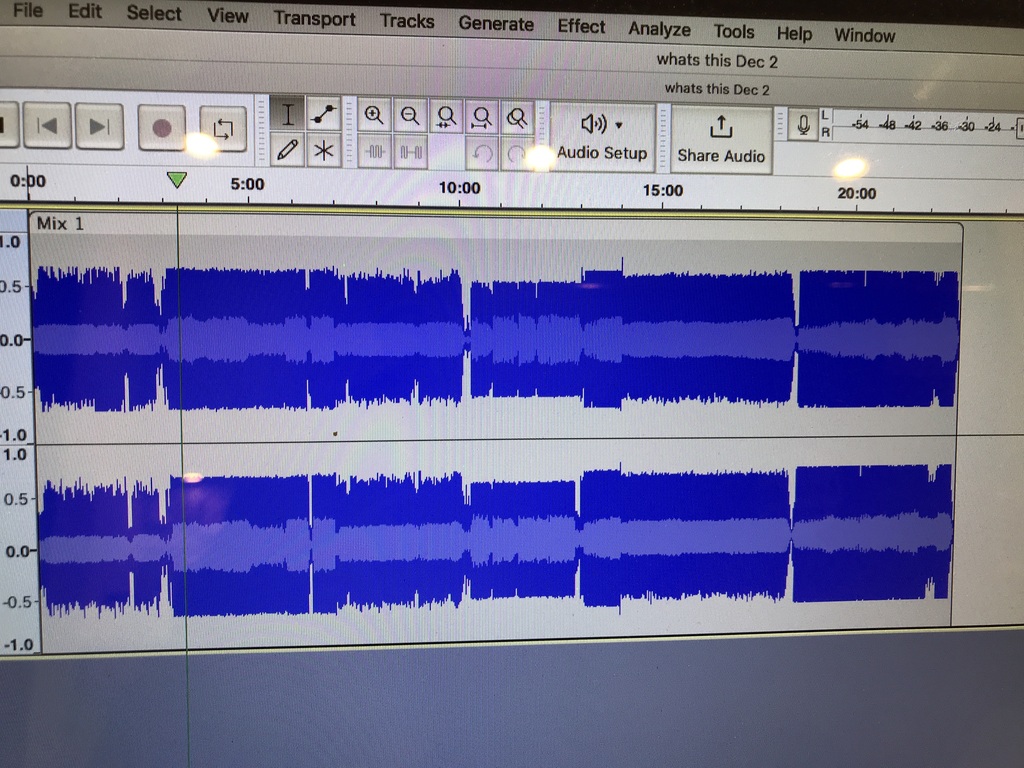The height and width of the screenshot is (768, 1024).
Task: Click the Mix 1 clip title
Action: [60, 224]
